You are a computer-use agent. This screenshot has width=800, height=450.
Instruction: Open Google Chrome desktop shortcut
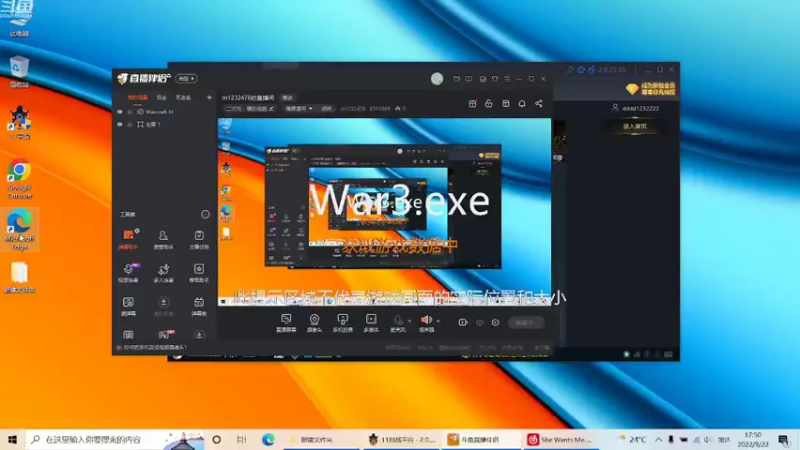19,179
